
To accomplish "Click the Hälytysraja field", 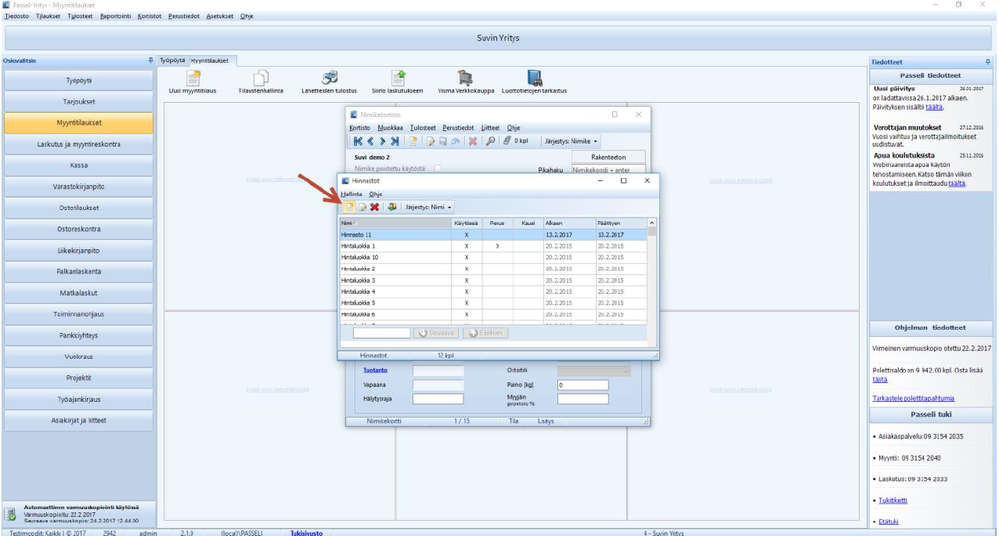I will [x=438, y=399].
